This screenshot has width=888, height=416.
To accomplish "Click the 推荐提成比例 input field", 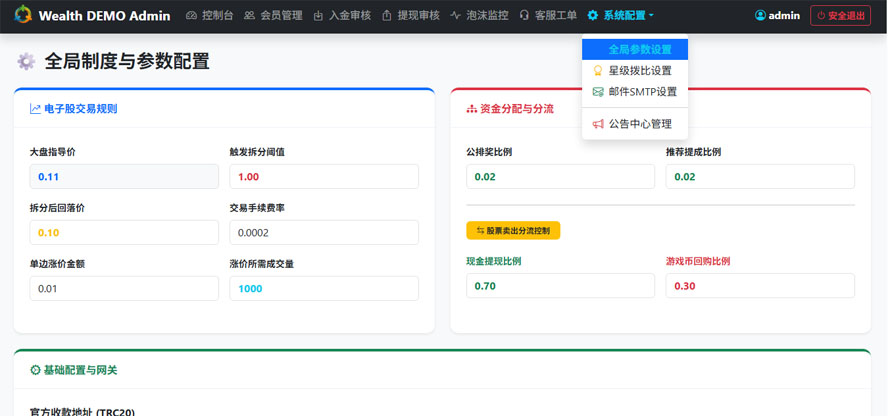I will point(760,177).
